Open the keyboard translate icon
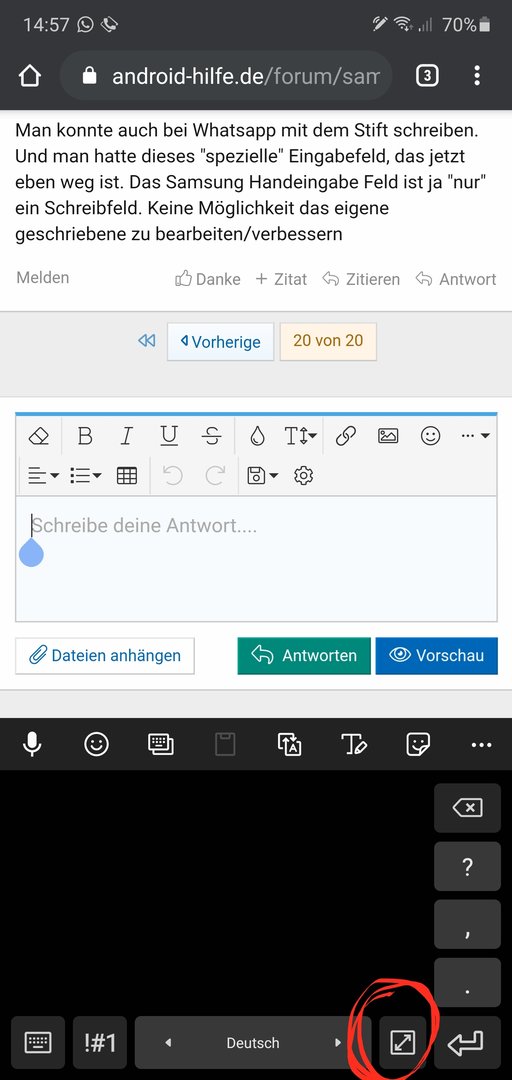The image size is (512, 1080). click(289, 744)
